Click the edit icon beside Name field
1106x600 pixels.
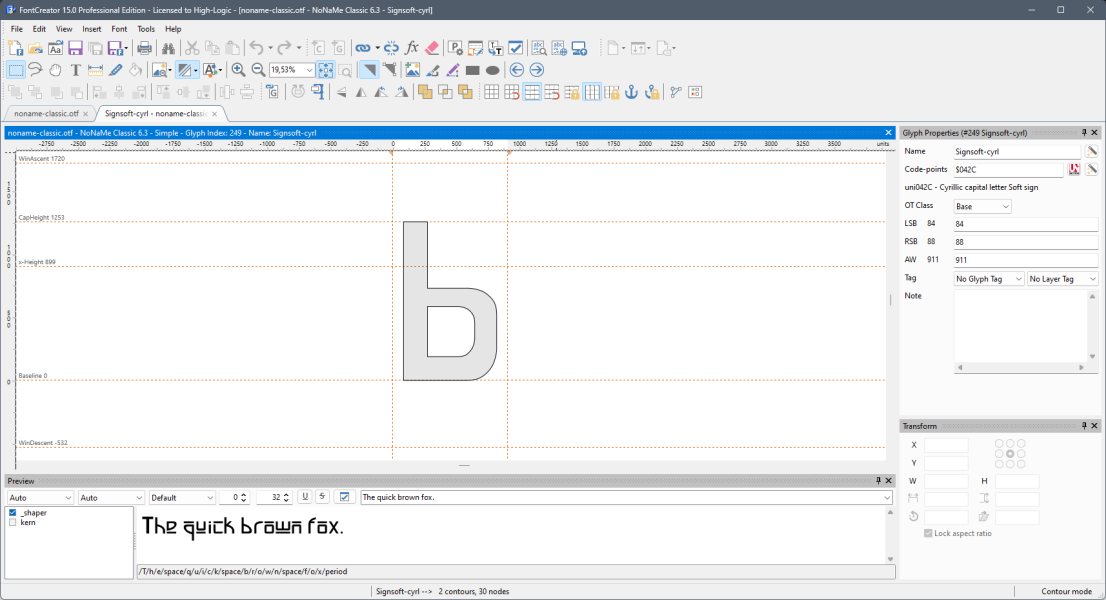[1091, 152]
